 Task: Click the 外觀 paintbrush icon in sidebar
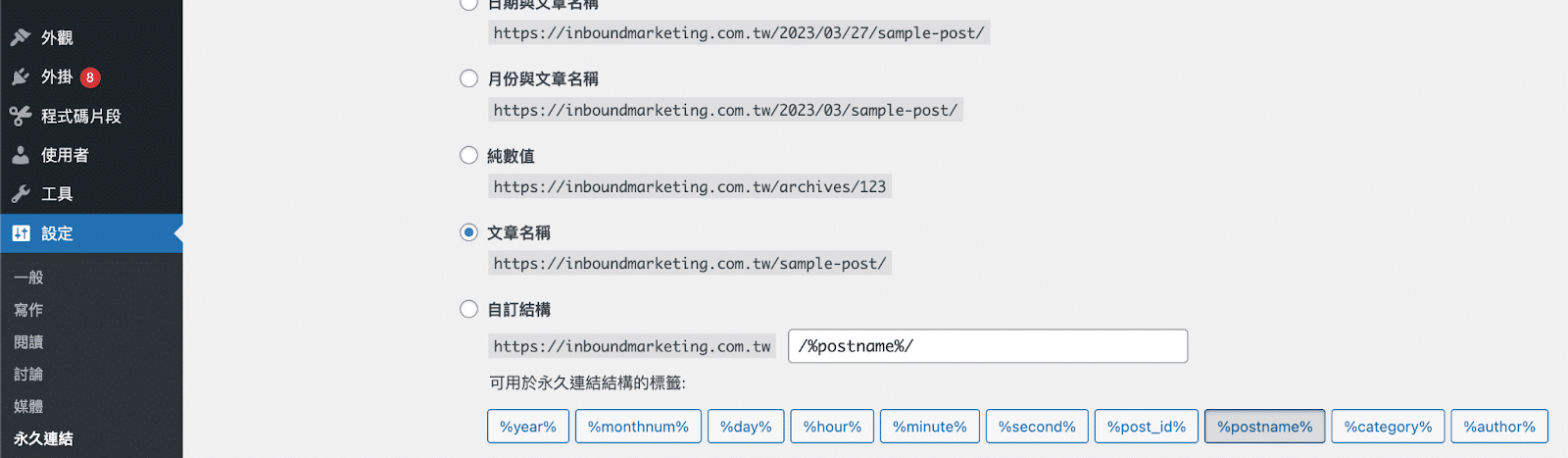coord(20,37)
